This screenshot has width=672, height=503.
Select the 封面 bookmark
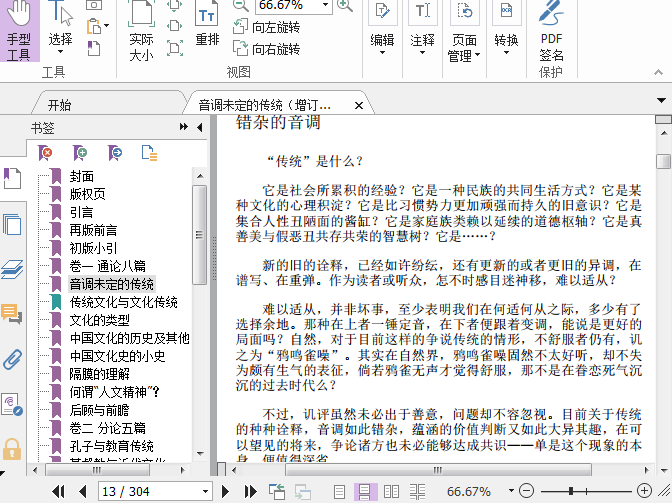coord(81,176)
